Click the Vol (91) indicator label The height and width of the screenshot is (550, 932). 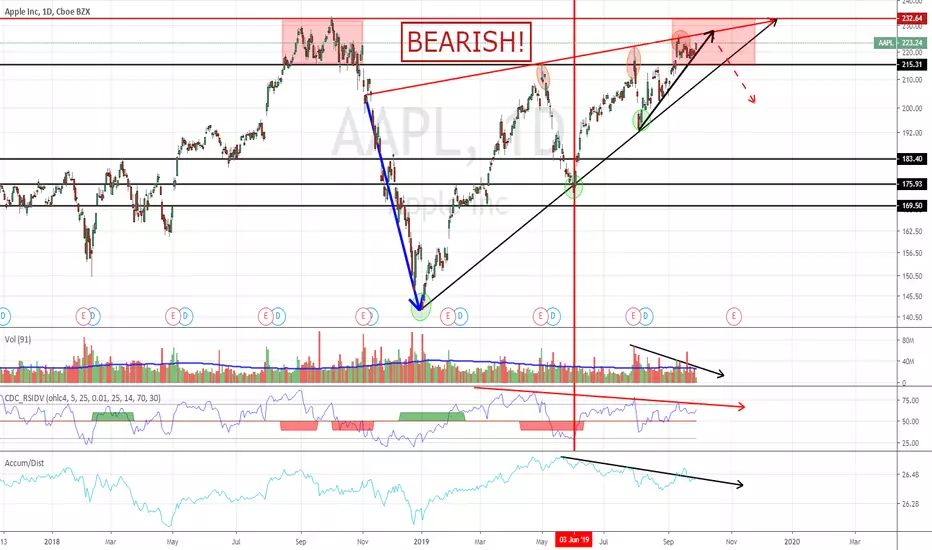pyautogui.click(x=18, y=340)
